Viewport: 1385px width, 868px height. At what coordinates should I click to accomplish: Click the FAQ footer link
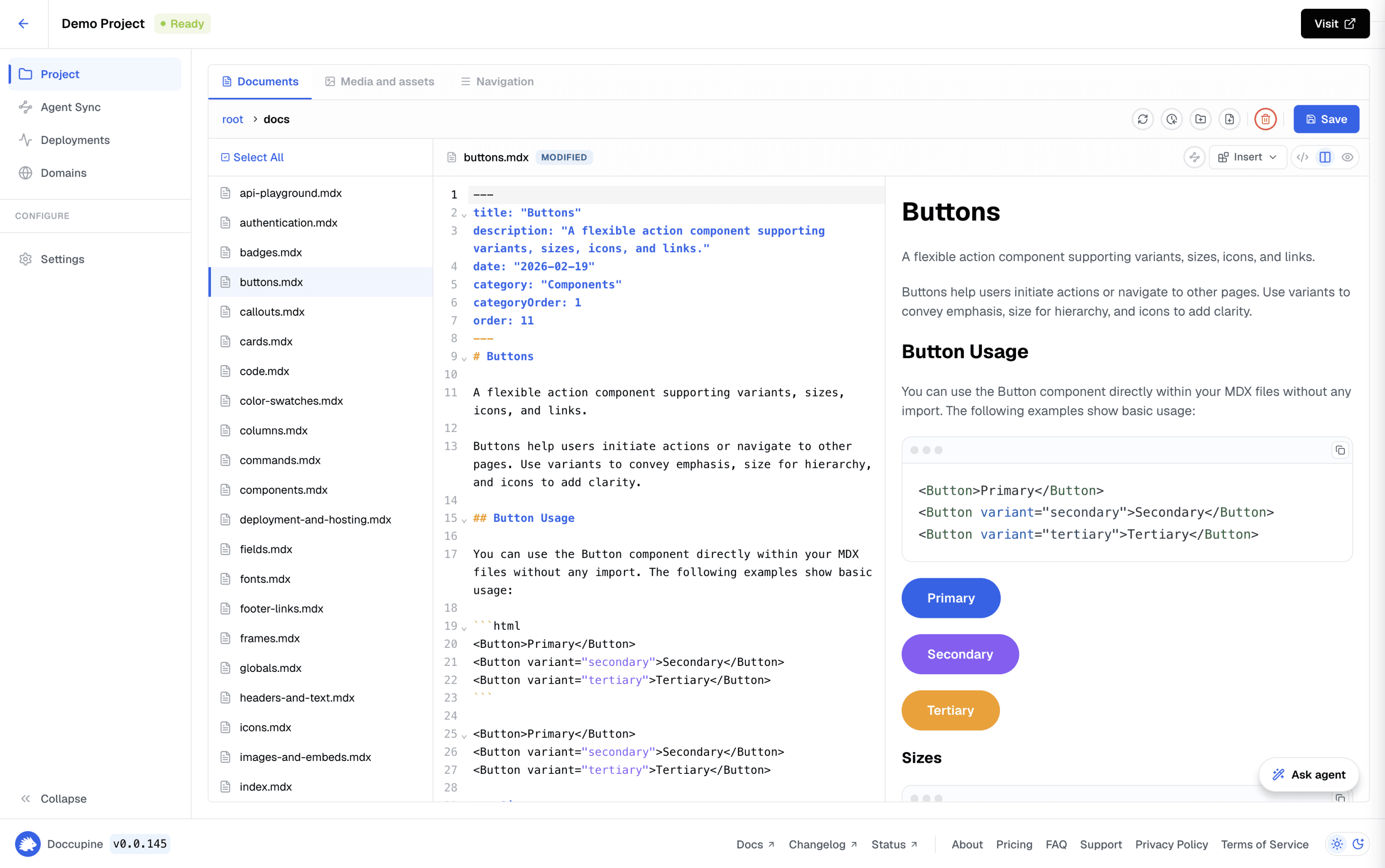(x=1056, y=844)
